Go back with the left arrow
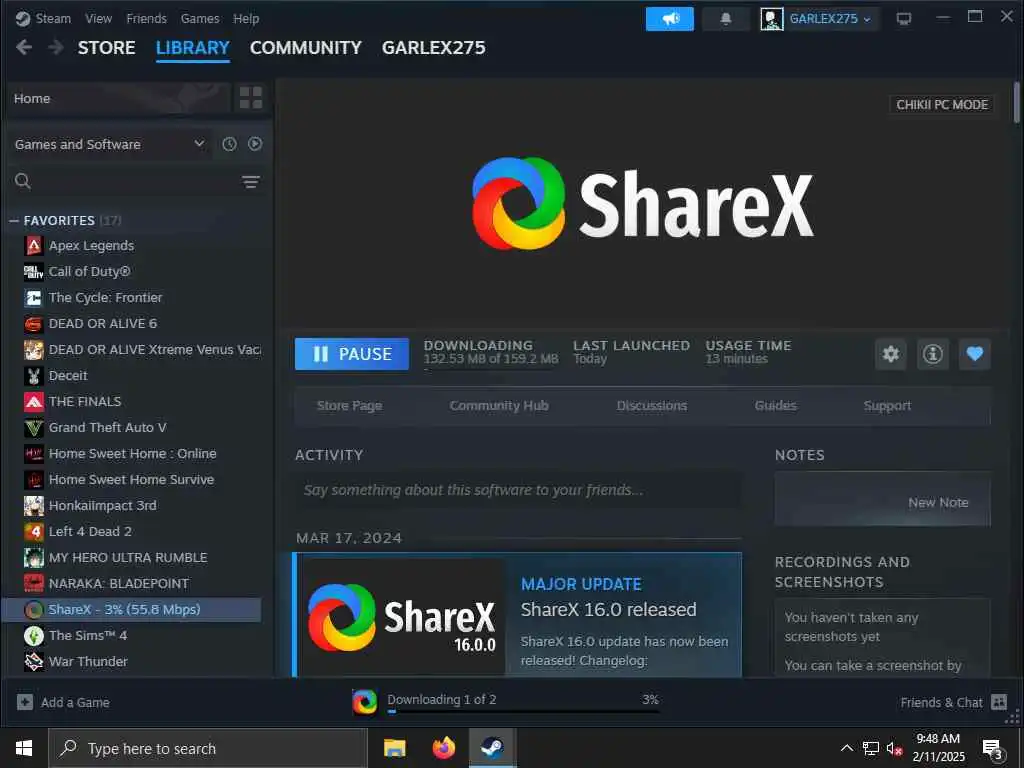The image size is (1024, 768). [x=24, y=47]
